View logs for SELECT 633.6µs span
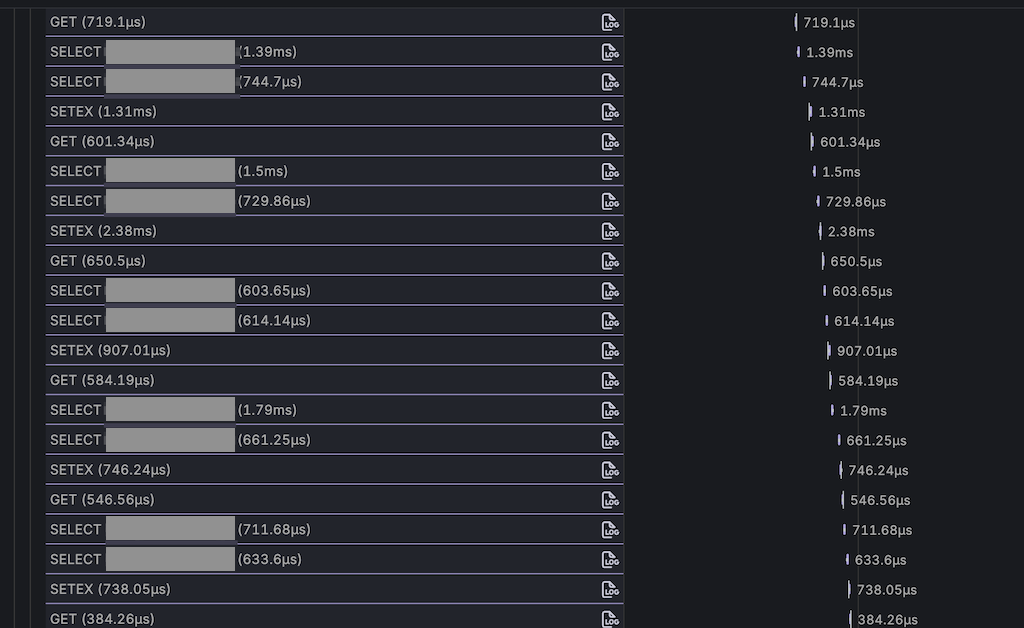This screenshot has height=628, width=1024. click(610, 560)
